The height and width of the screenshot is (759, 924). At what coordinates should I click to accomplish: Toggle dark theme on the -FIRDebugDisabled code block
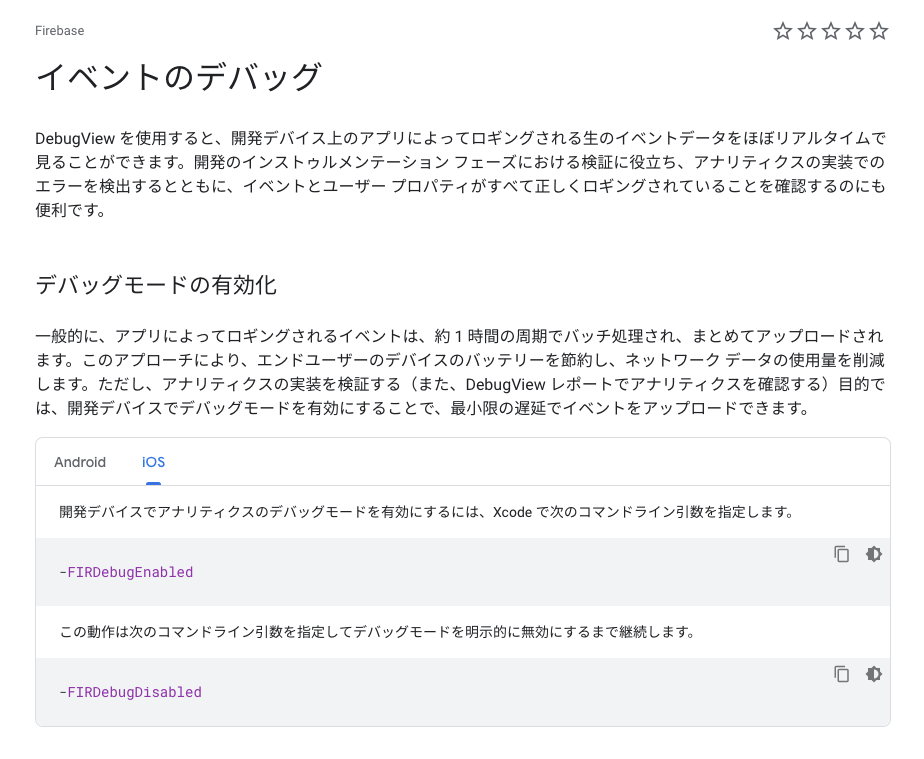pos(873,674)
